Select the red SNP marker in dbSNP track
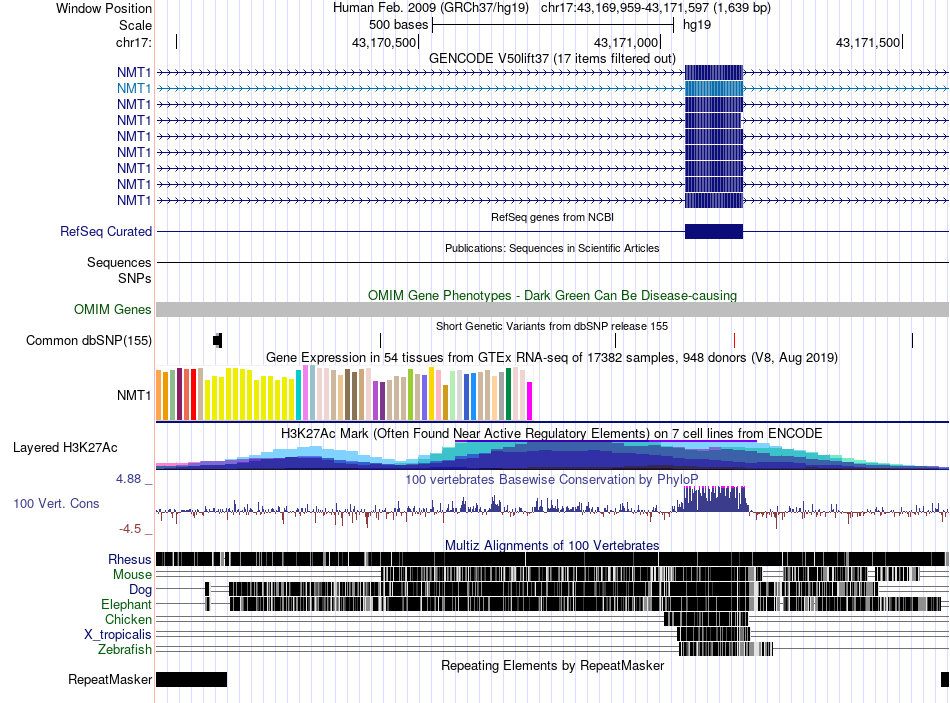This screenshot has height=703, width=950. pos(734,340)
